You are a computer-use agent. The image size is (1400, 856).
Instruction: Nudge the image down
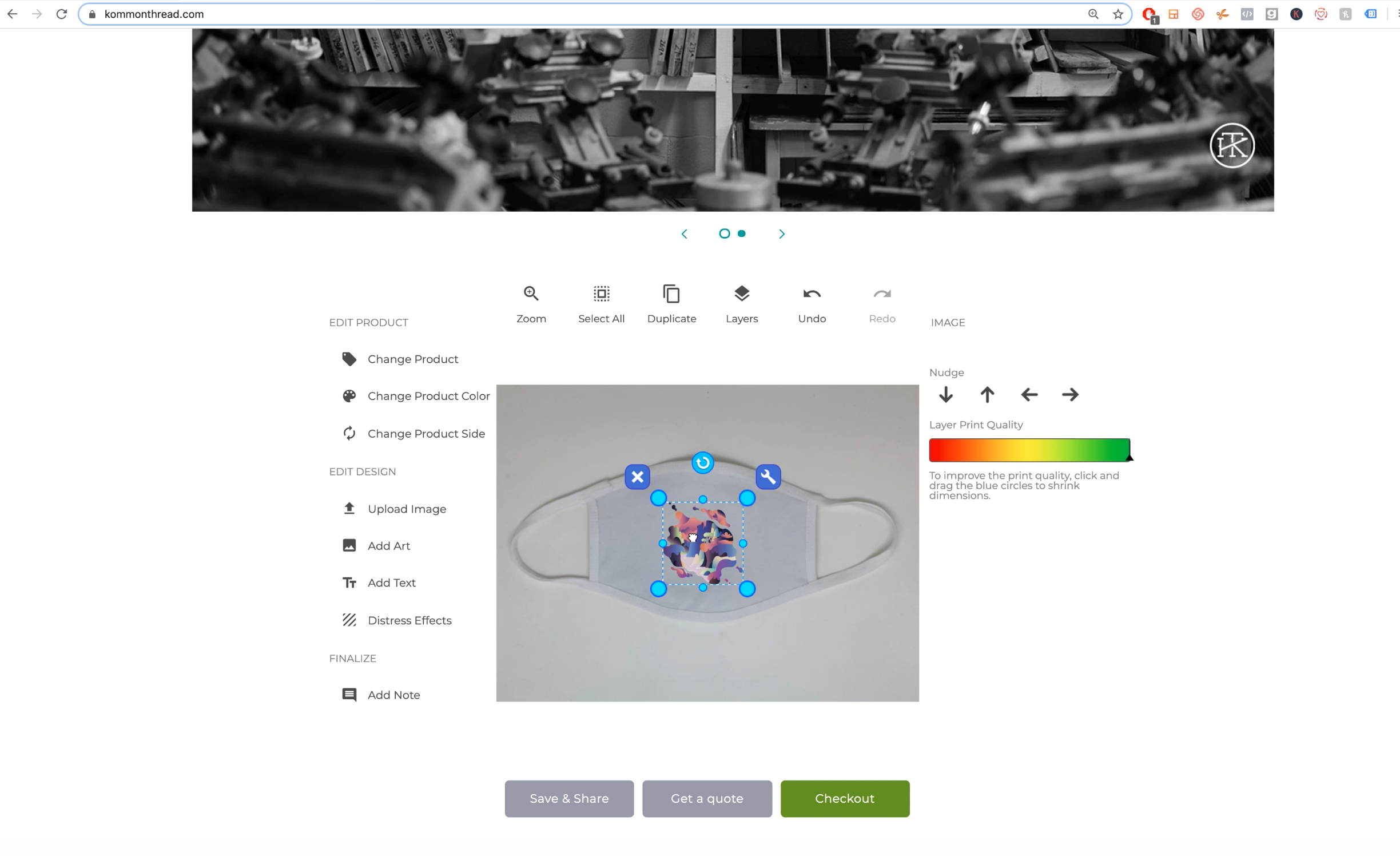coord(945,395)
